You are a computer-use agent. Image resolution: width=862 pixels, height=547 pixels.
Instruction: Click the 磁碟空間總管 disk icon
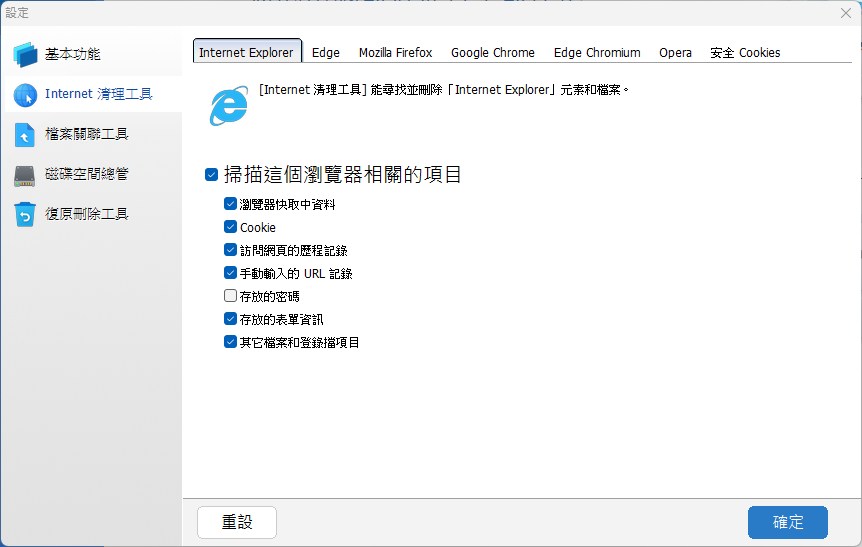(25, 175)
